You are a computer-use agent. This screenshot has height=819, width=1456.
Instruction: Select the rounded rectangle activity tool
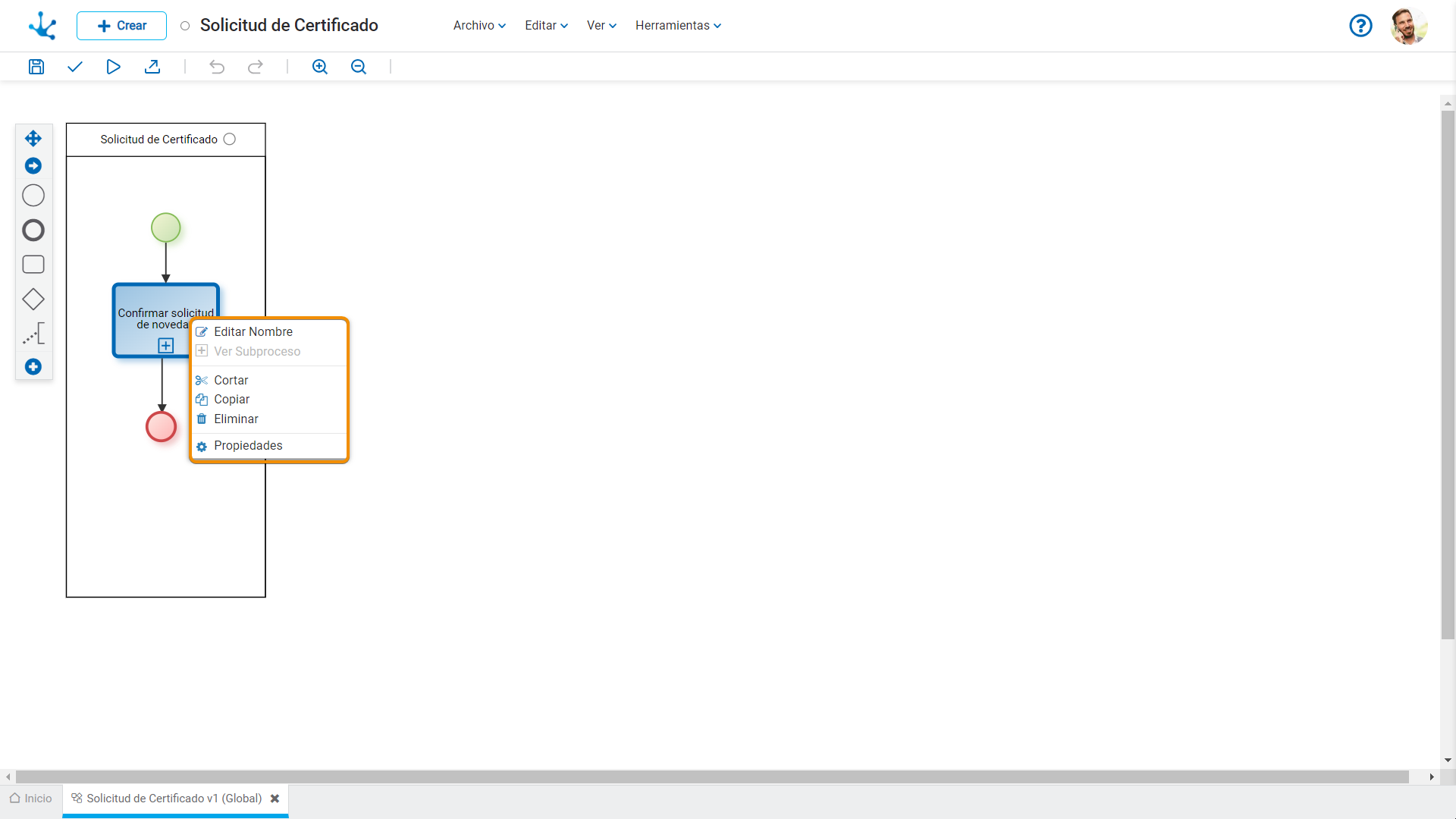pos(33,265)
